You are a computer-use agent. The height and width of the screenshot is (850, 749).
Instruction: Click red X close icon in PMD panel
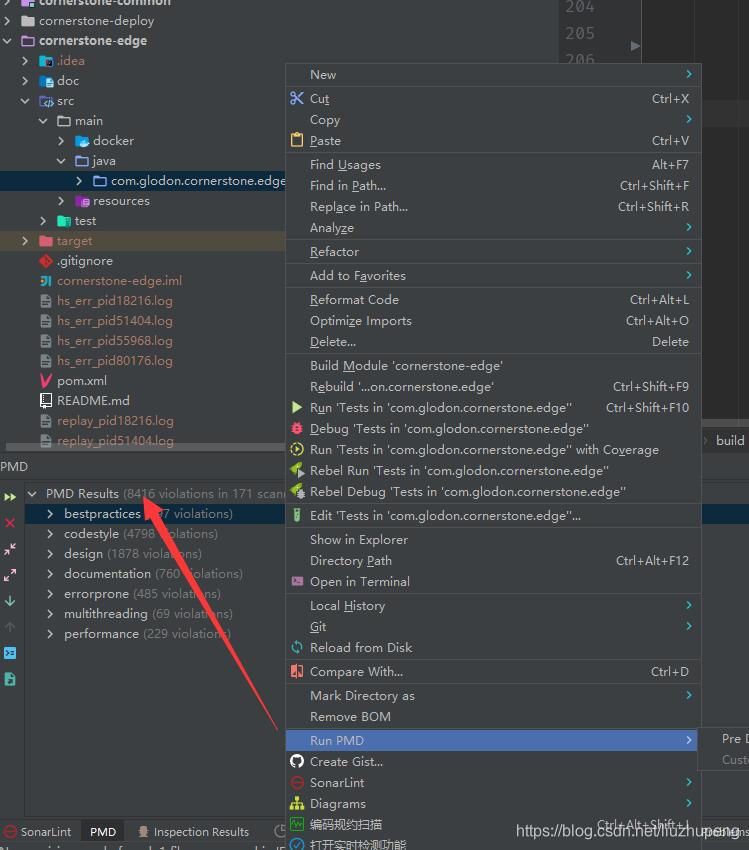tap(10, 523)
